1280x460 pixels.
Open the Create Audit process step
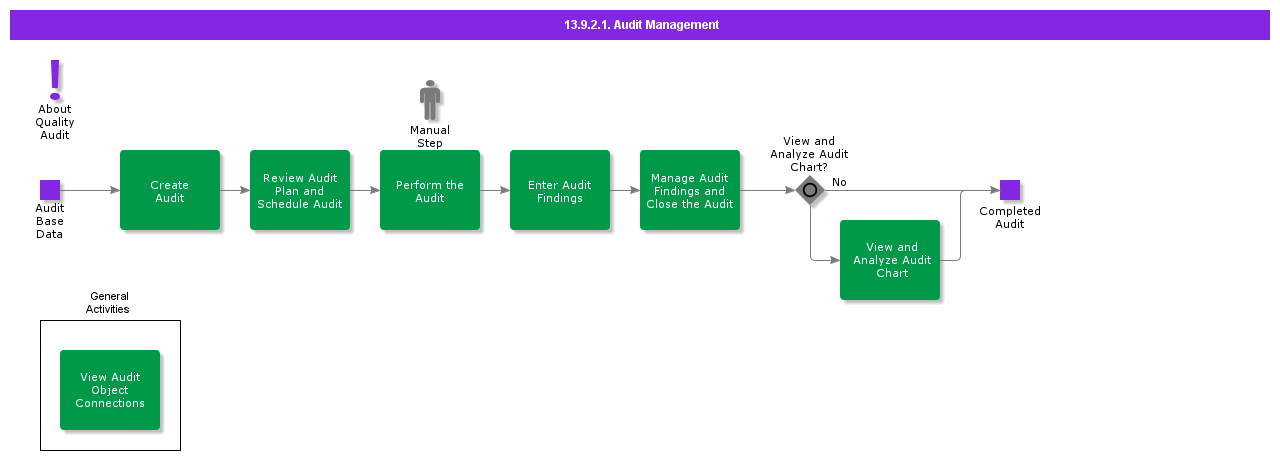tap(170, 190)
